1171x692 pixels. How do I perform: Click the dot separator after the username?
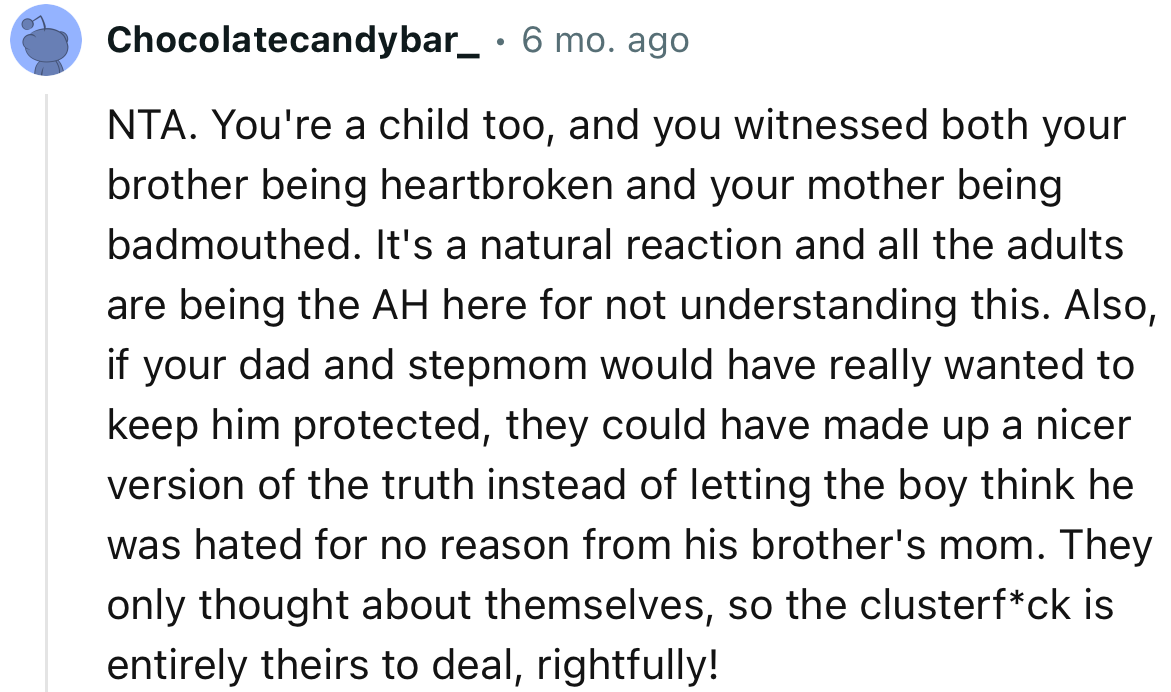pos(504,42)
